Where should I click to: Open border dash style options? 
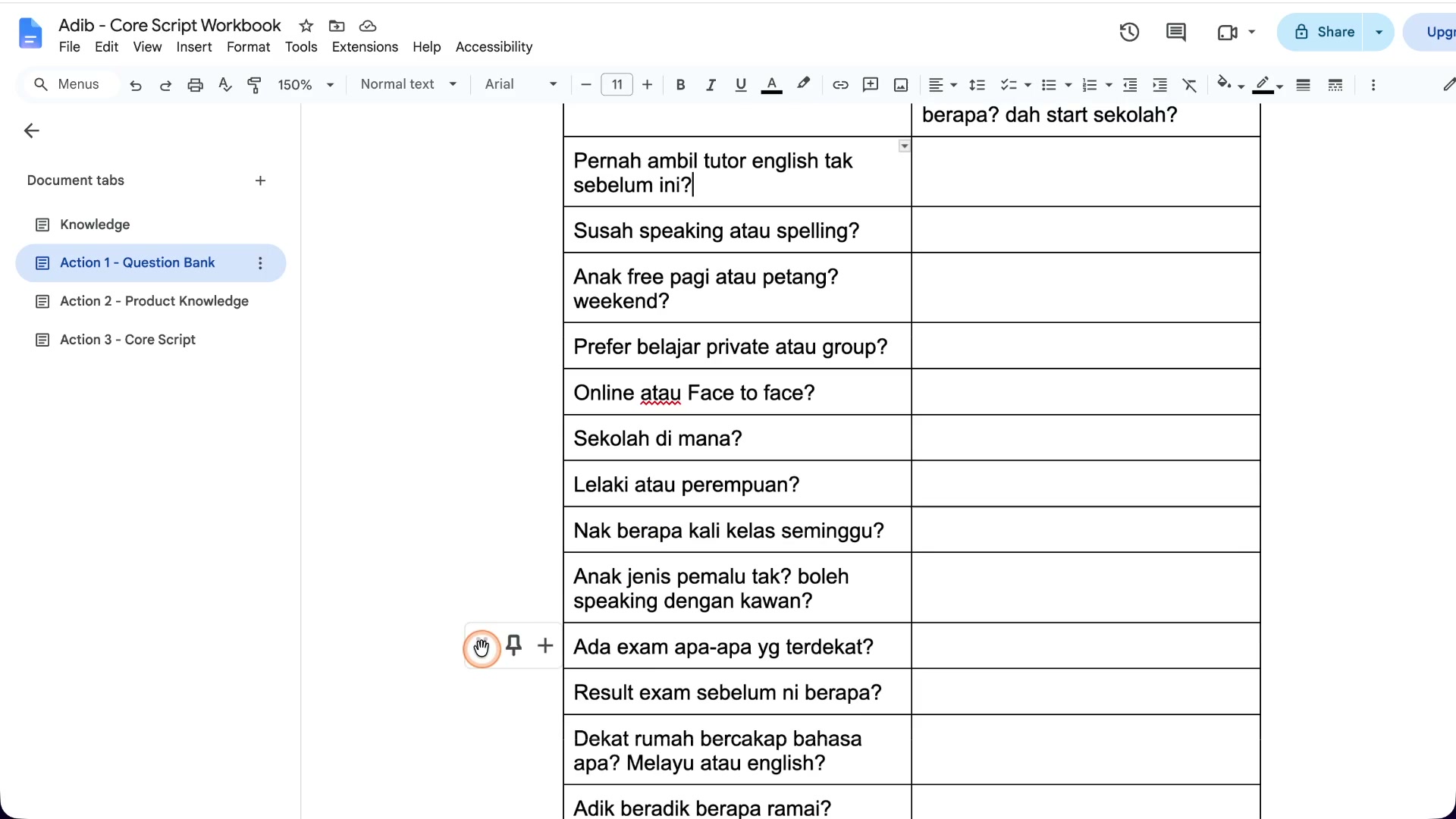pyautogui.click(x=1335, y=85)
